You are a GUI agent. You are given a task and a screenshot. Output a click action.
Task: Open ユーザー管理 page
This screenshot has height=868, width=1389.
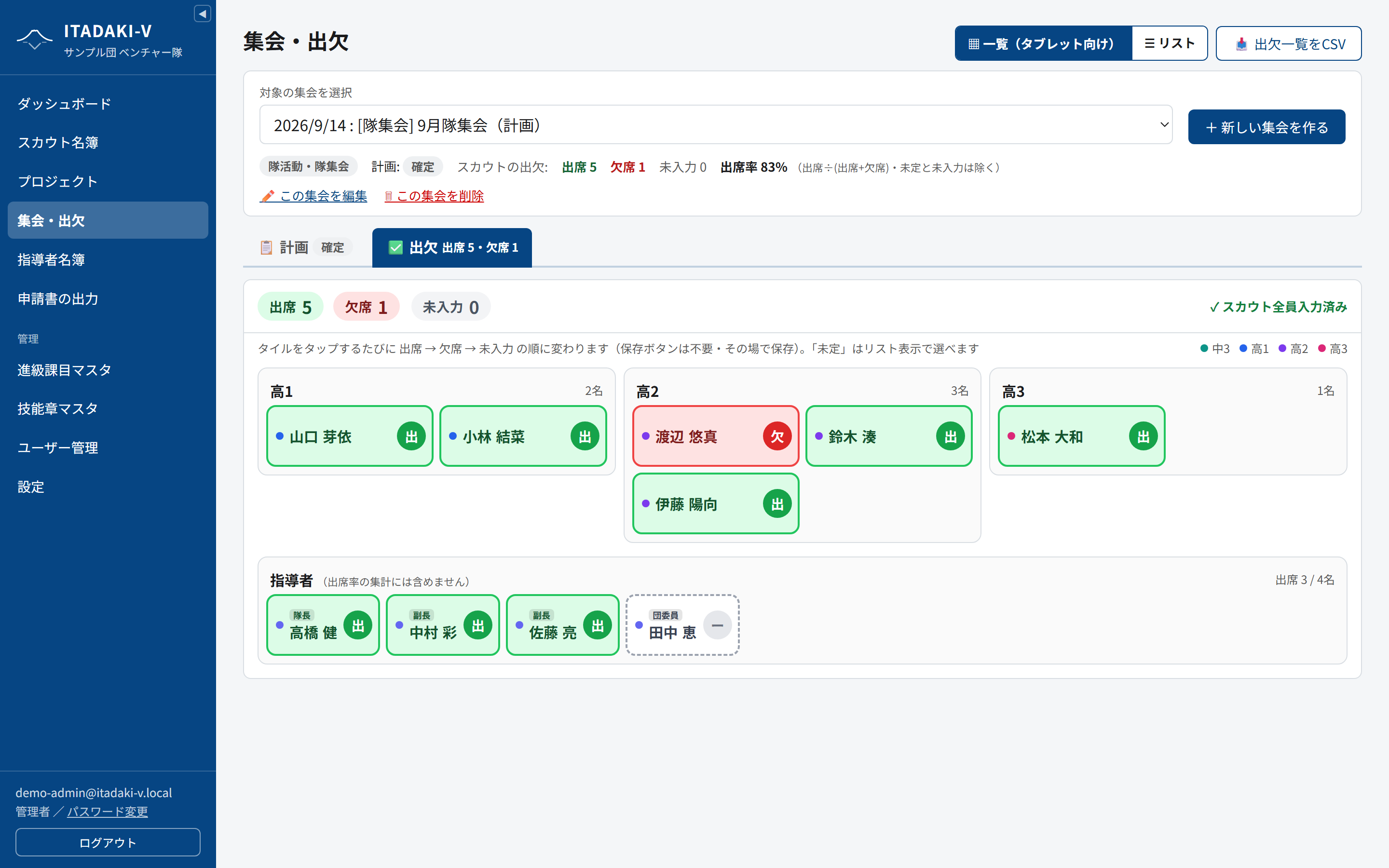(108, 448)
